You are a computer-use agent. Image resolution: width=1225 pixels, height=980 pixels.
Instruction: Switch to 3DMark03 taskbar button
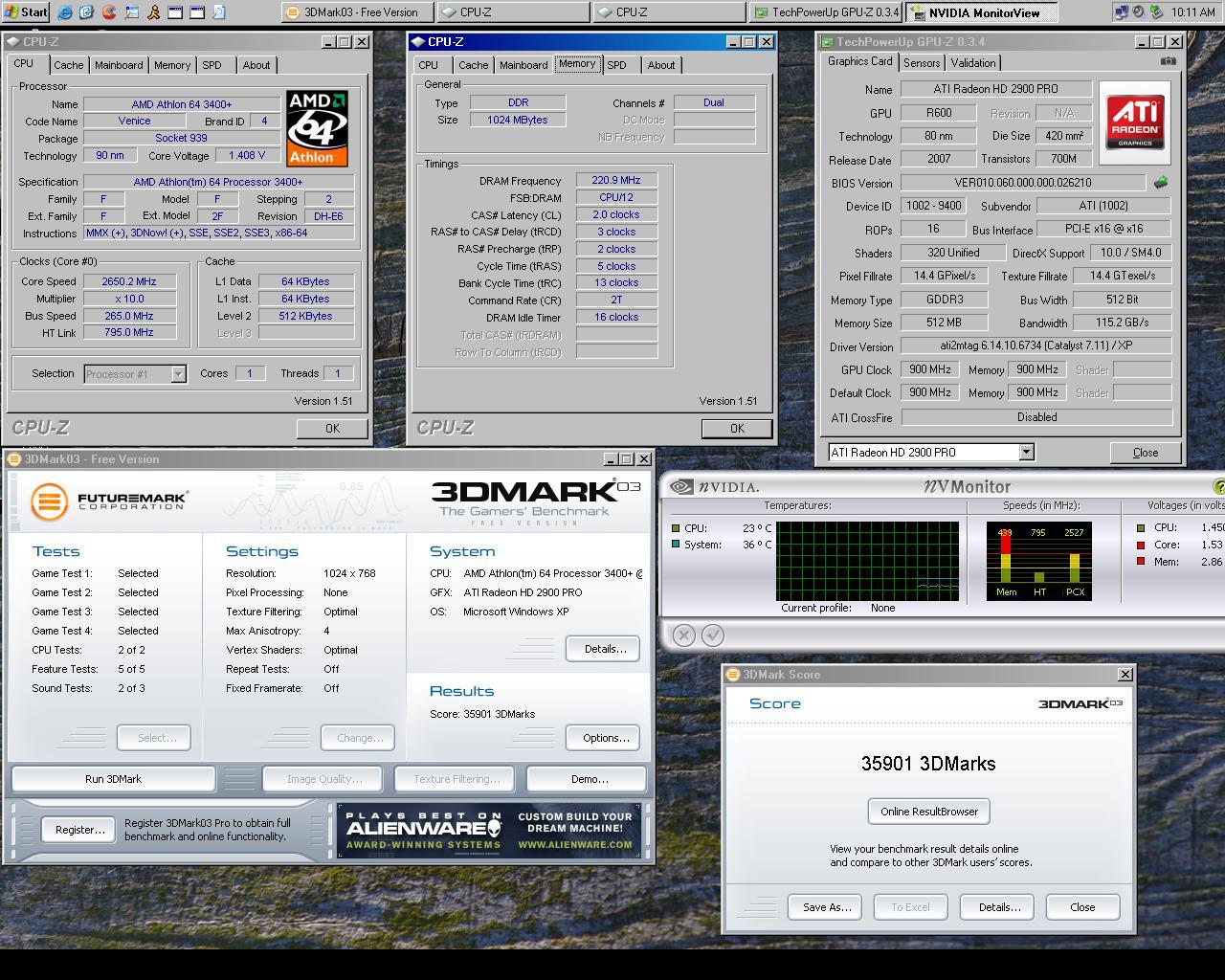click(359, 12)
